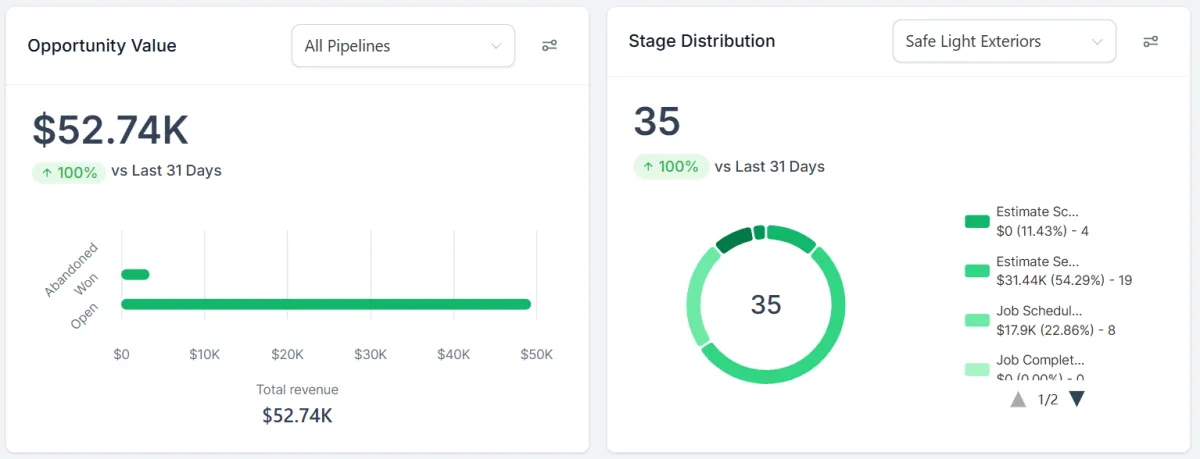Go to next legend page arrow
The image size is (1200, 459).
coord(1077,399)
